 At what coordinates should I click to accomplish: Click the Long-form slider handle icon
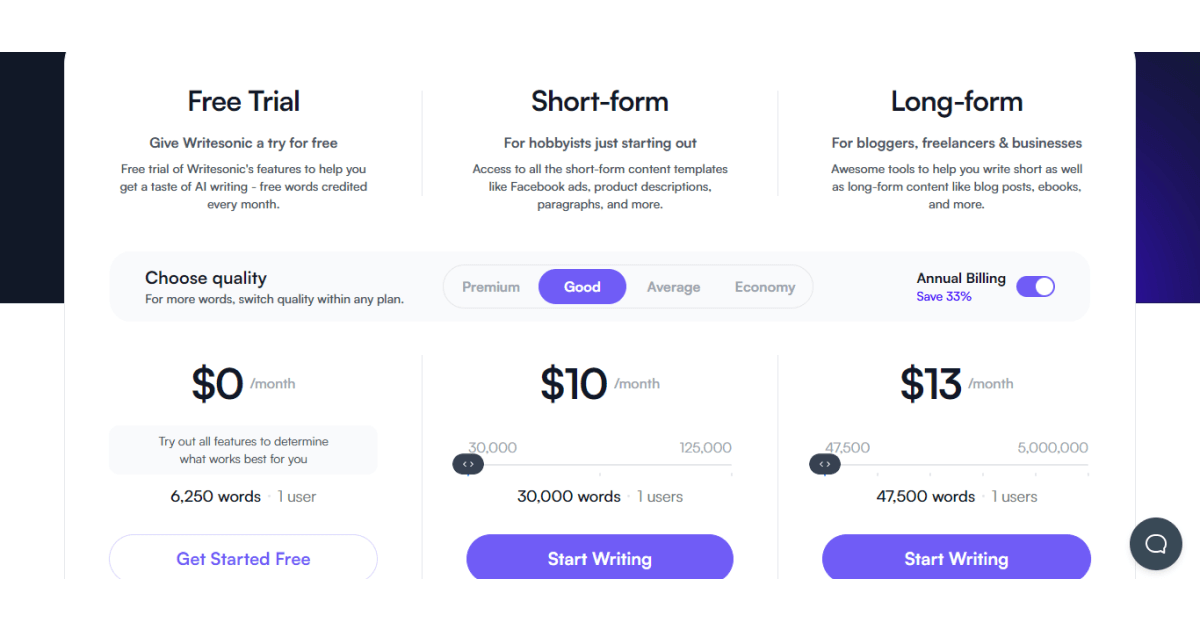[x=824, y=464]
